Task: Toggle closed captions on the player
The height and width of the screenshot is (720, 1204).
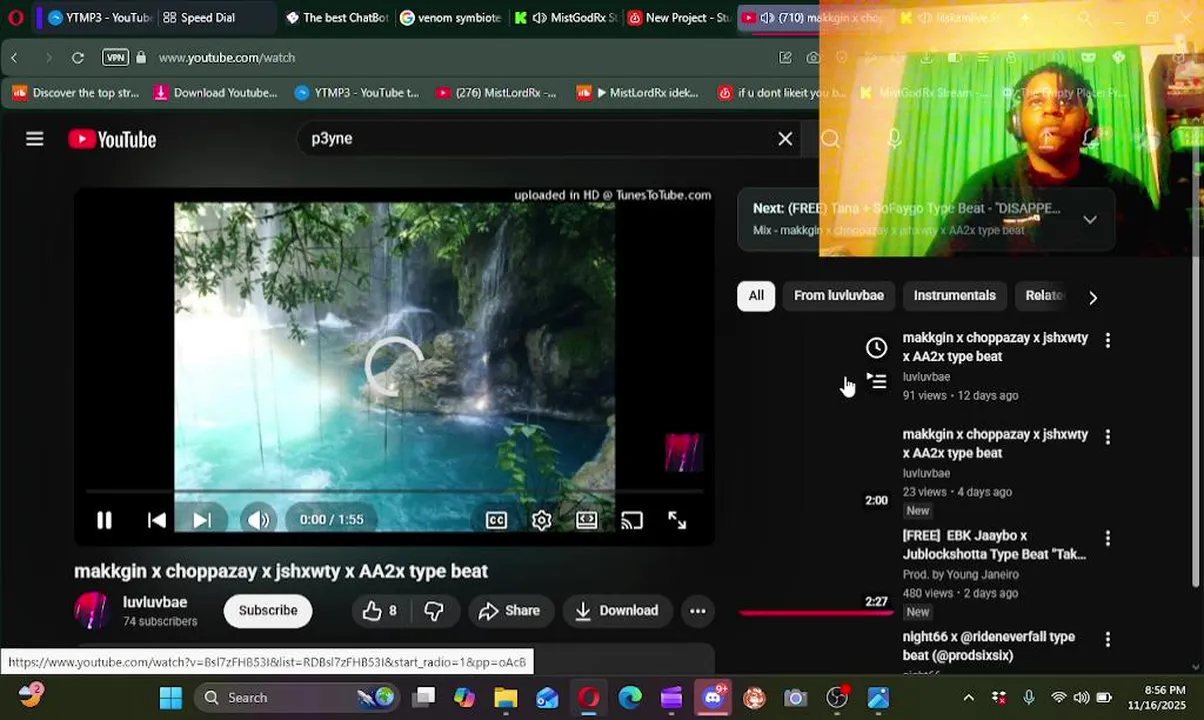Action: tap(496, 520)
